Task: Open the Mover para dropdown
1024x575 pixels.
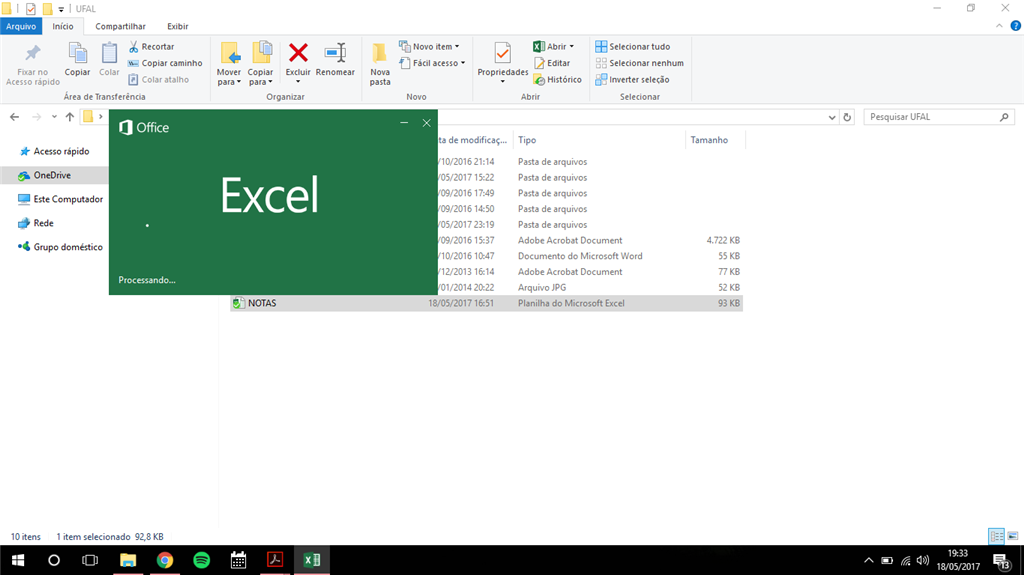Action: click(x=229, y=64)
